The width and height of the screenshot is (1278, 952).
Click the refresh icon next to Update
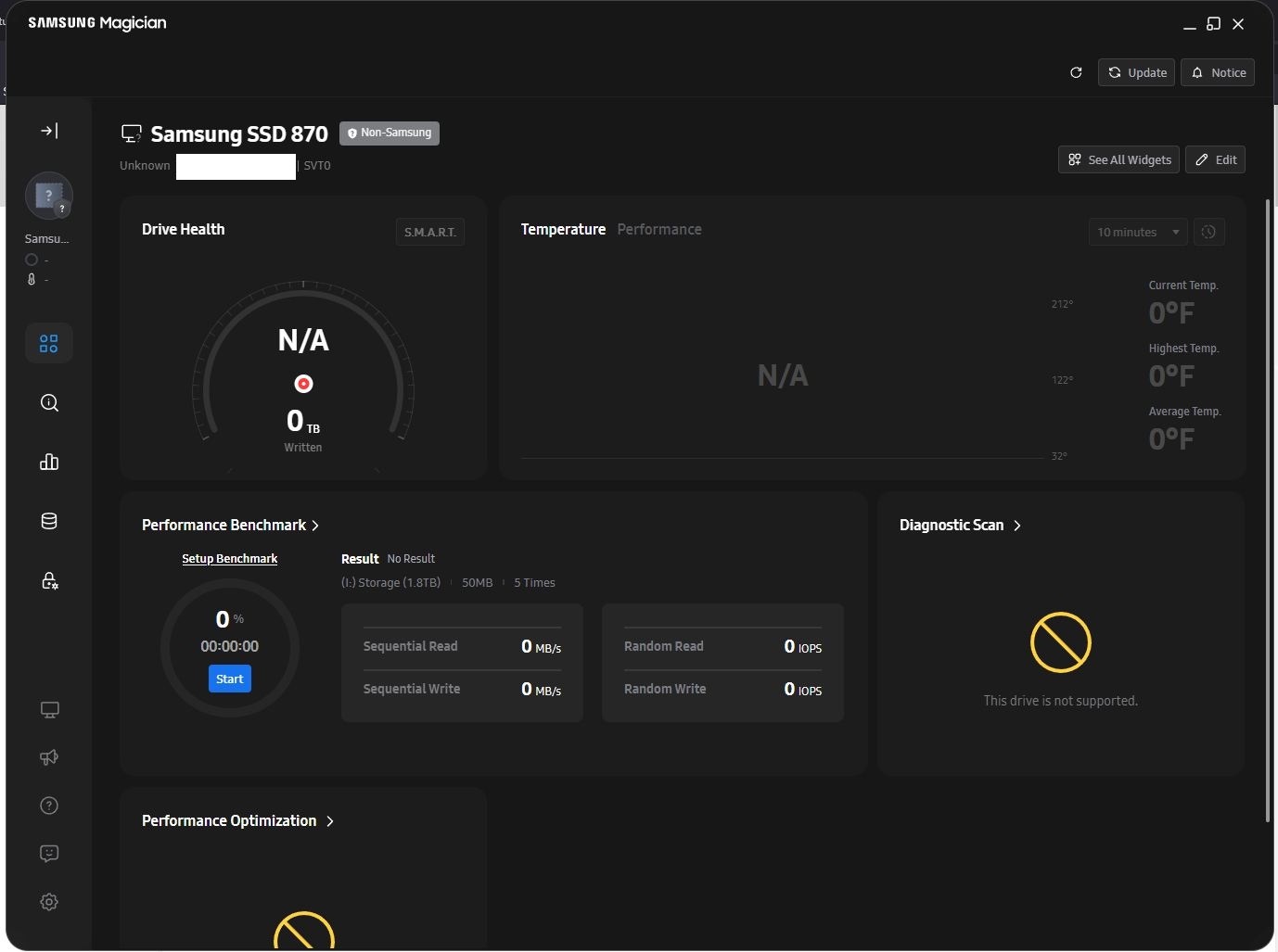(1076, 72)
